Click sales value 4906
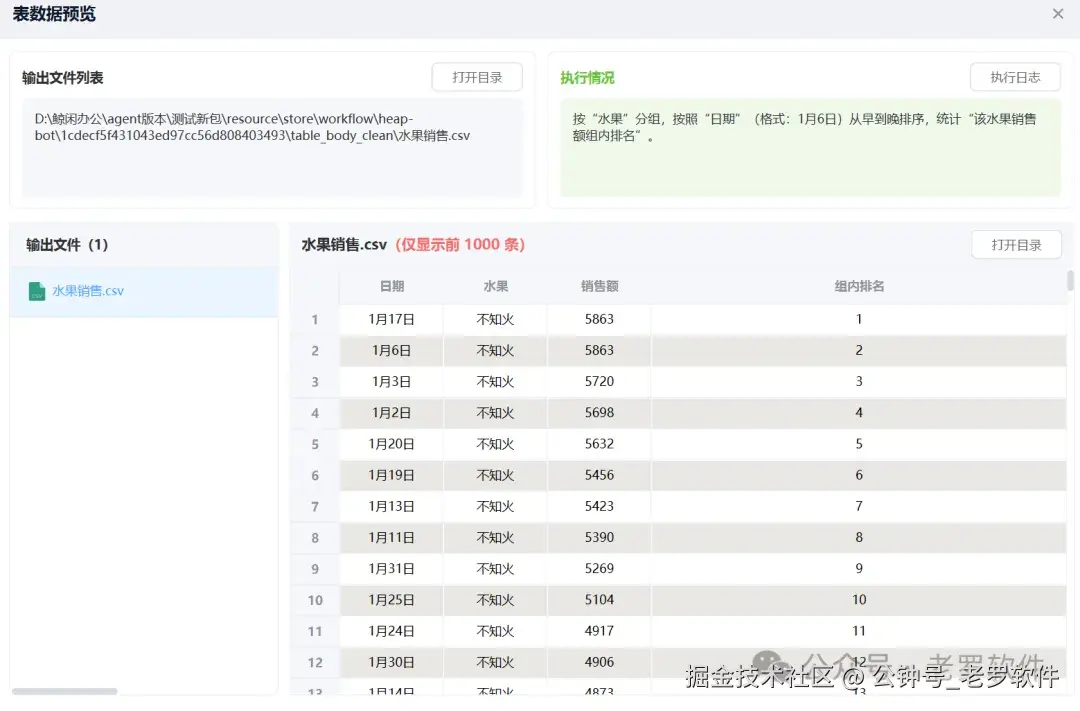This screenshot has height=711, width=1080. coord(599,662)
